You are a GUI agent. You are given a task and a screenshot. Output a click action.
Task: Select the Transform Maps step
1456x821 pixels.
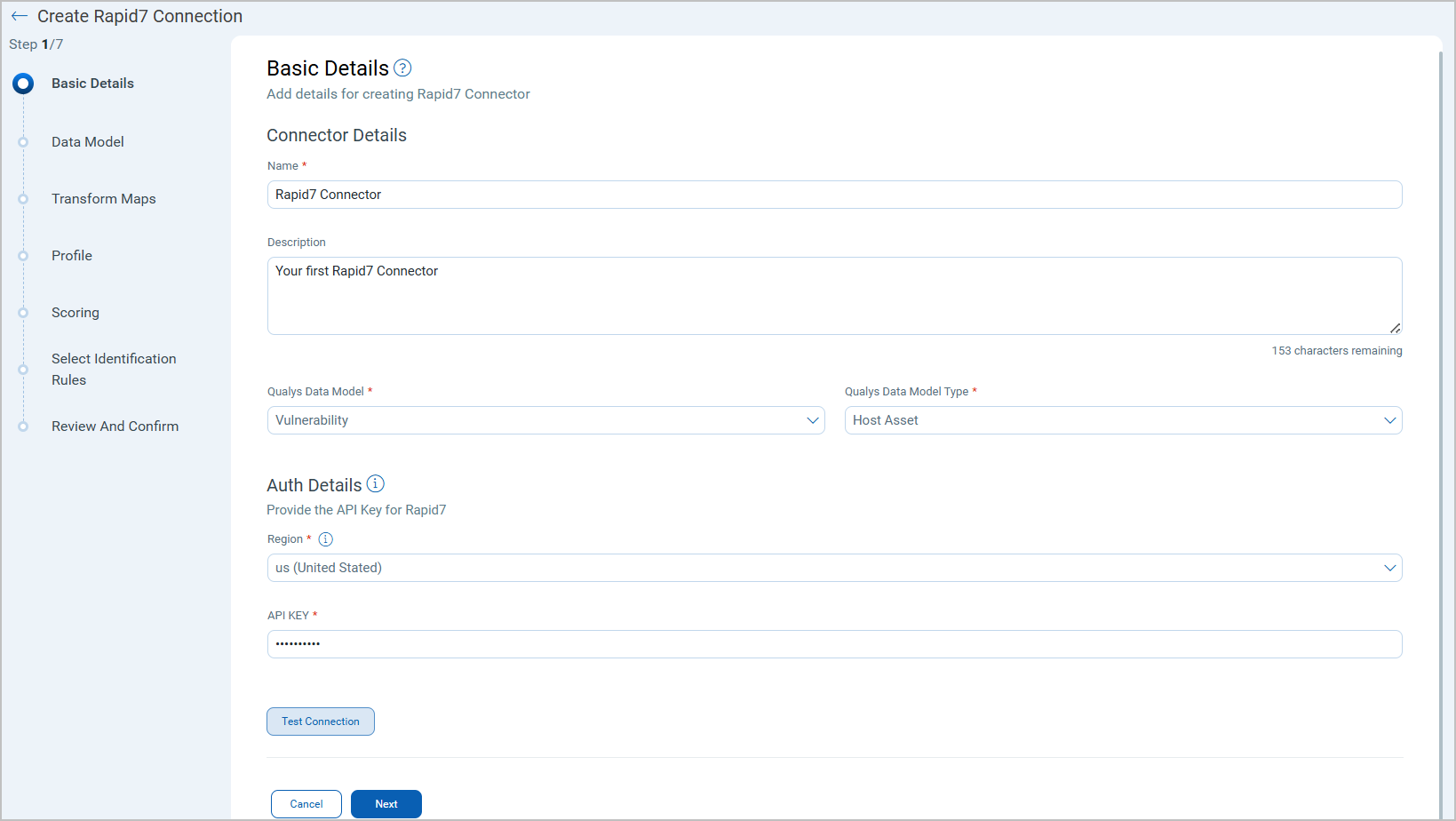click(x=103, y=199)
